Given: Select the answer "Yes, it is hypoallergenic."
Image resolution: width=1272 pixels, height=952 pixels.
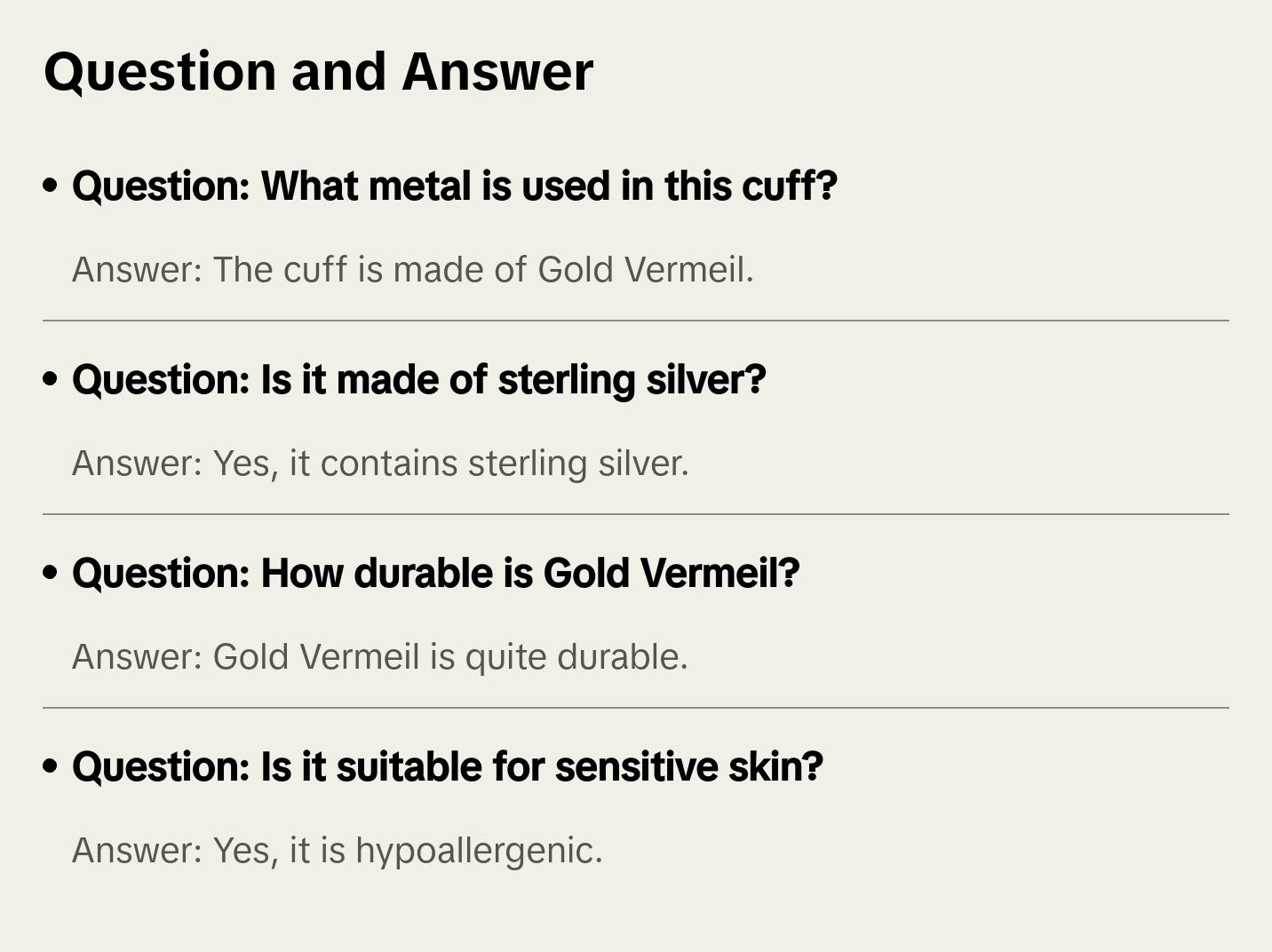Looking at the screenshot, I should point(337,851).
